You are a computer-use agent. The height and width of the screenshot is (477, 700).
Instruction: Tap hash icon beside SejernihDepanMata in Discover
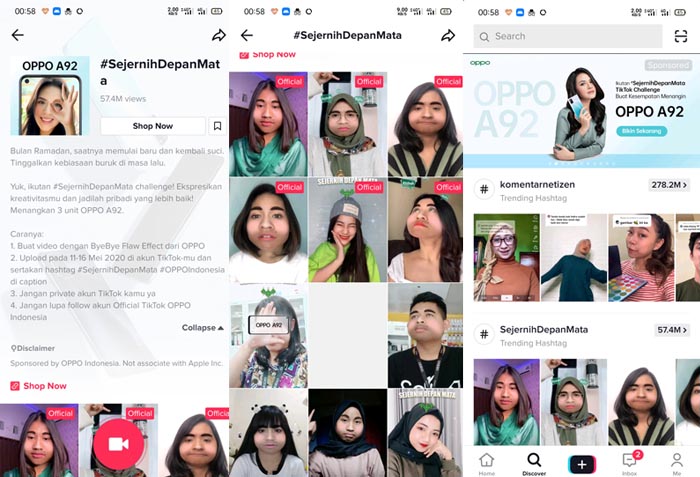[484, 334]
